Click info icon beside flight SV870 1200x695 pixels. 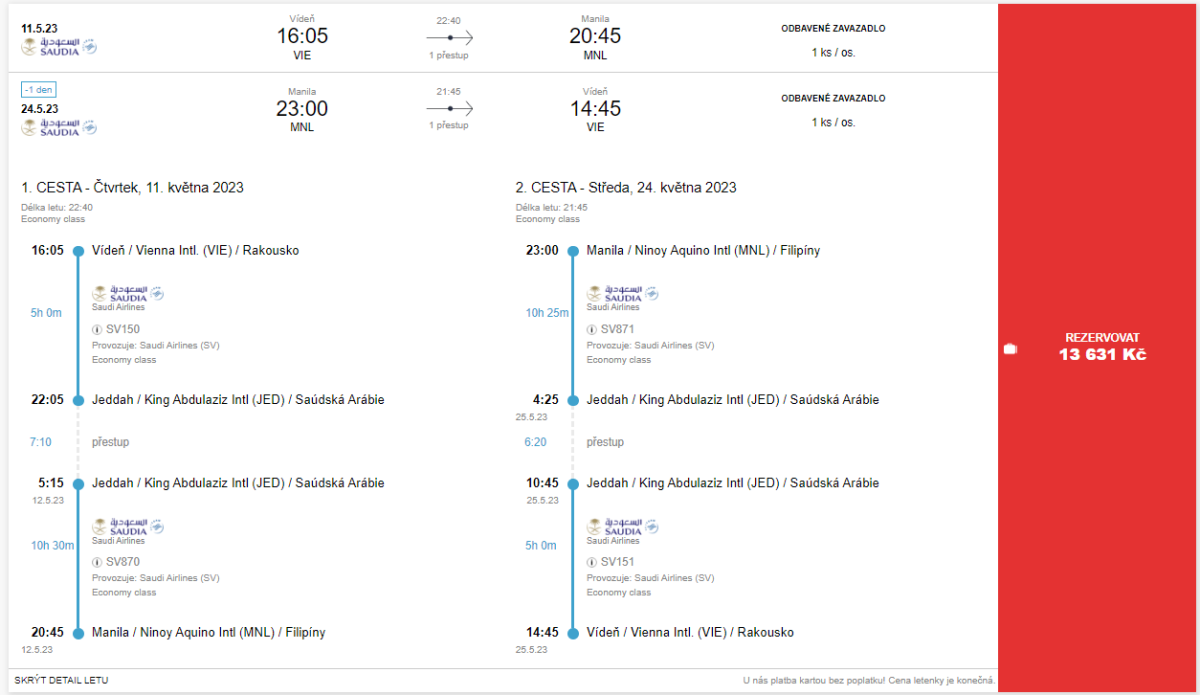point(97,562)
